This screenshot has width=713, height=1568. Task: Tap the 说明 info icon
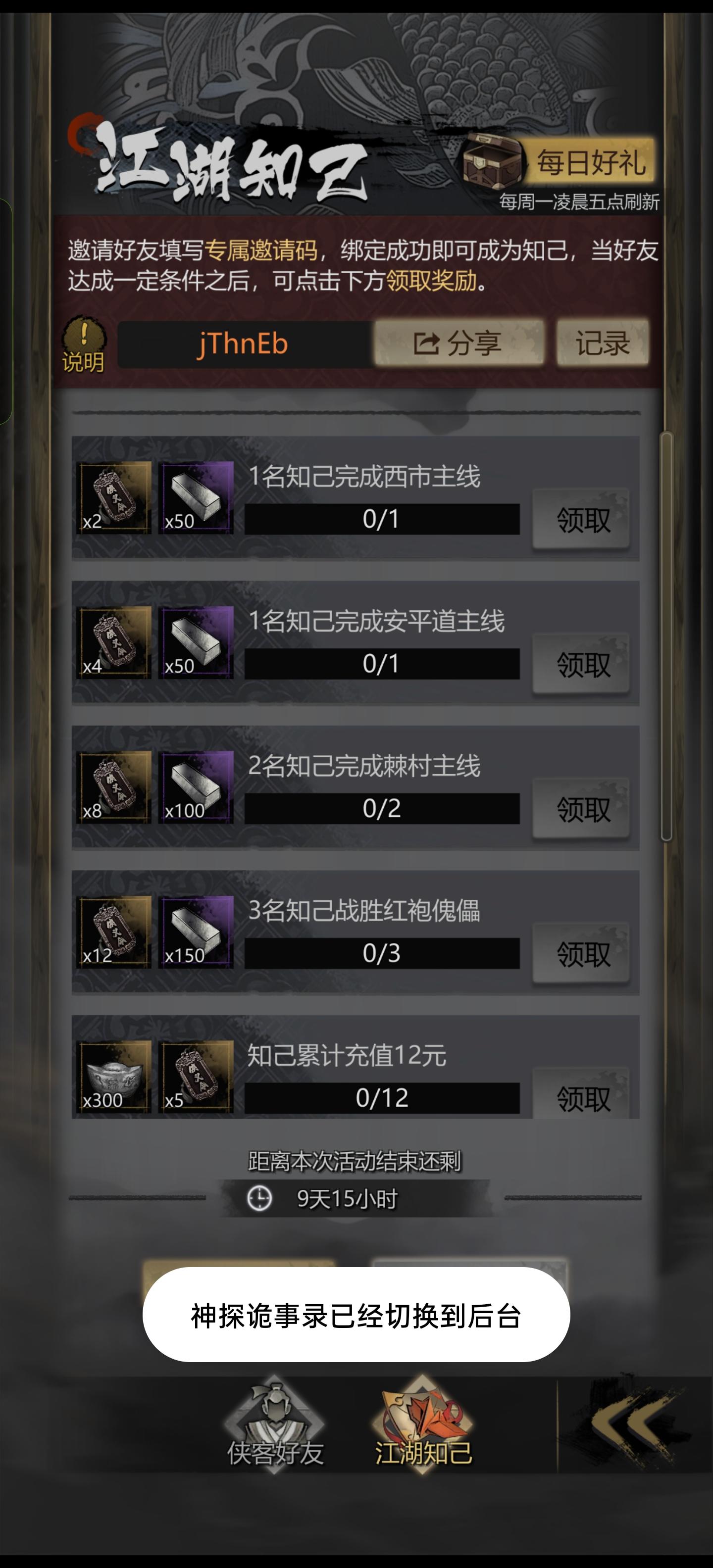(x=84, y=343)
